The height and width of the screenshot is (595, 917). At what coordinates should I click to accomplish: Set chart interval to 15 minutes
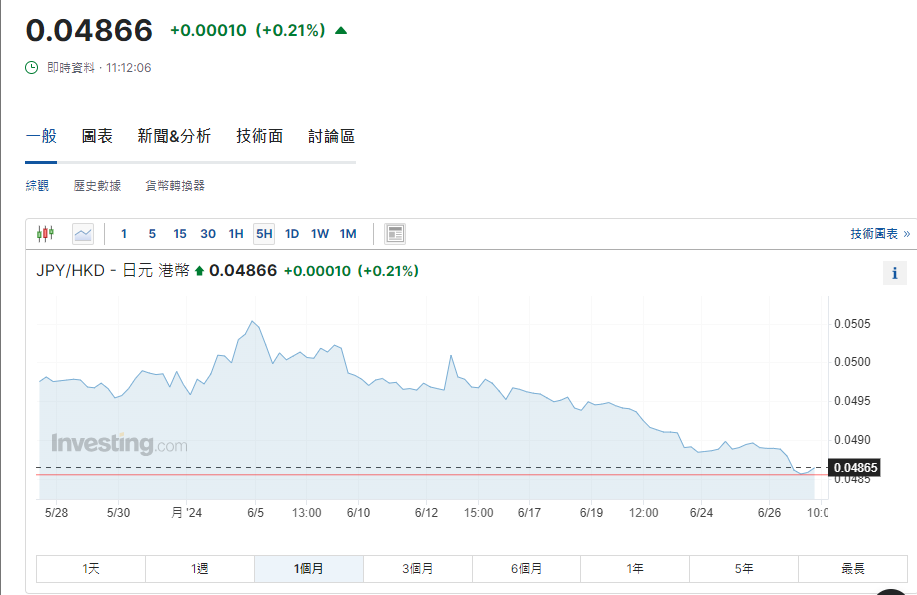(x=180, y=234)
